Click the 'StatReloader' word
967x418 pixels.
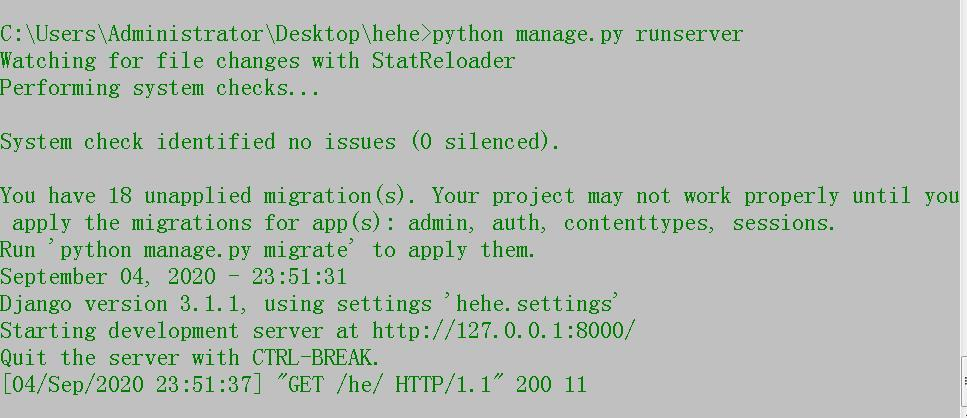(443, 60)
